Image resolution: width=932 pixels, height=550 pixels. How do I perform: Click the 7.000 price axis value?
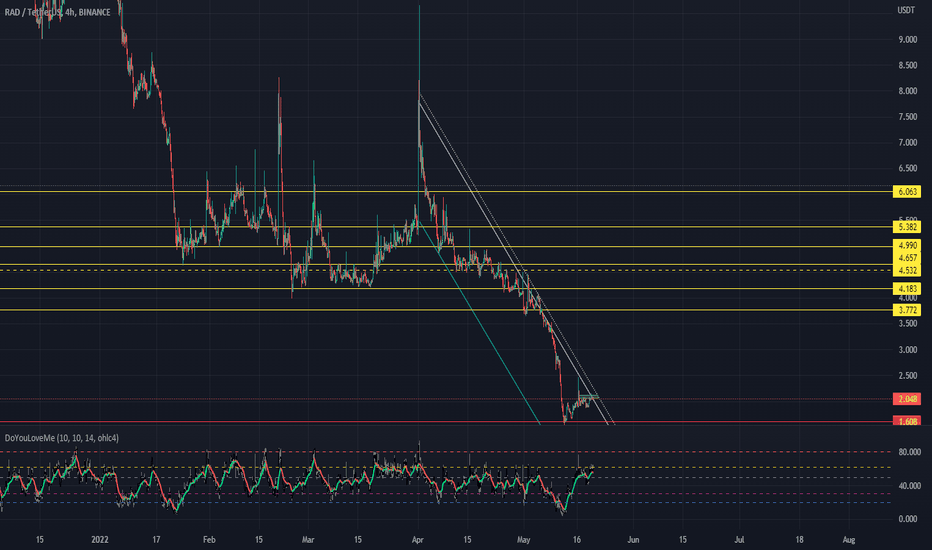pyautogui.click(x=907, y=143)
